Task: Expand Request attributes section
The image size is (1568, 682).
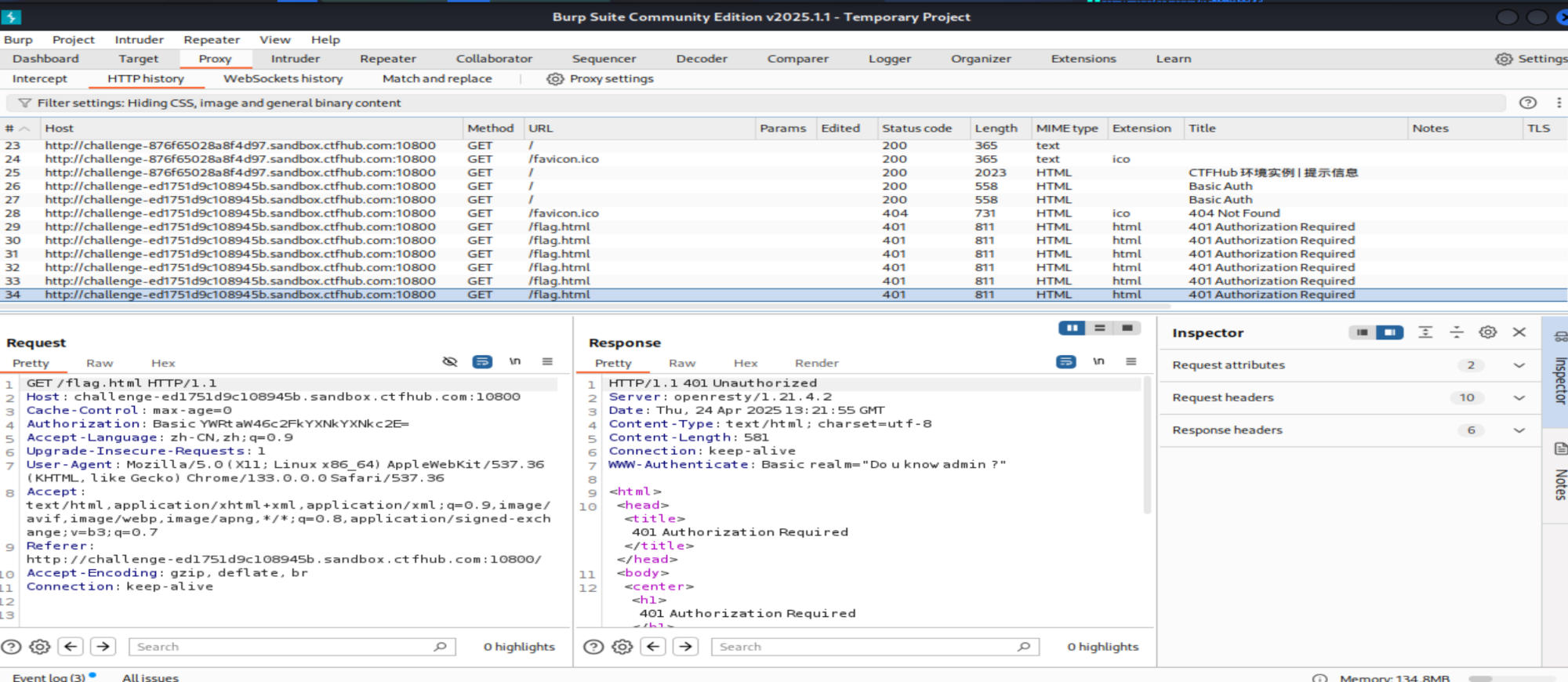Action: coord(1519,365)
